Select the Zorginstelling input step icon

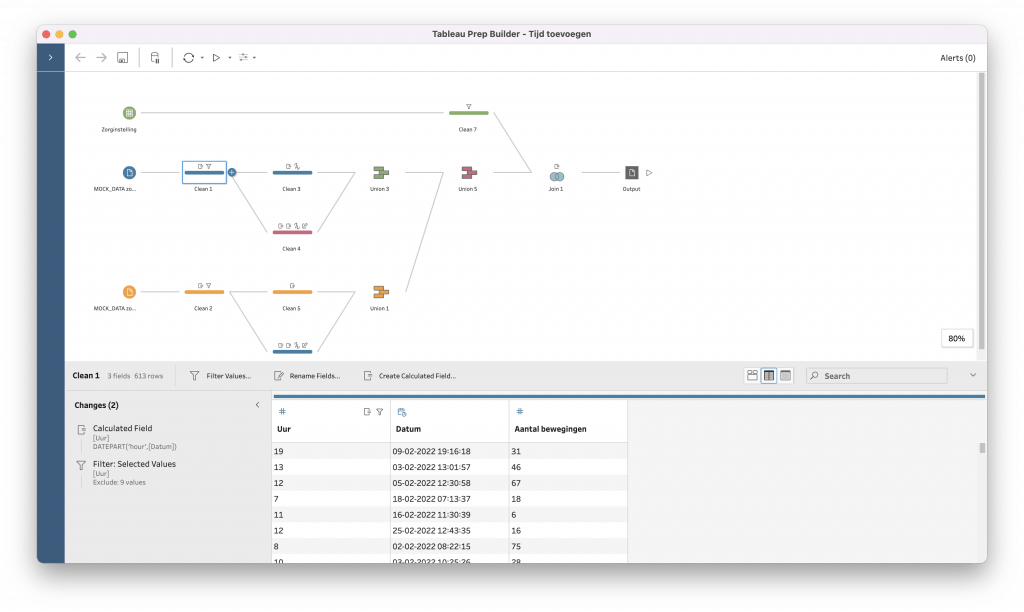click(129, 113)
